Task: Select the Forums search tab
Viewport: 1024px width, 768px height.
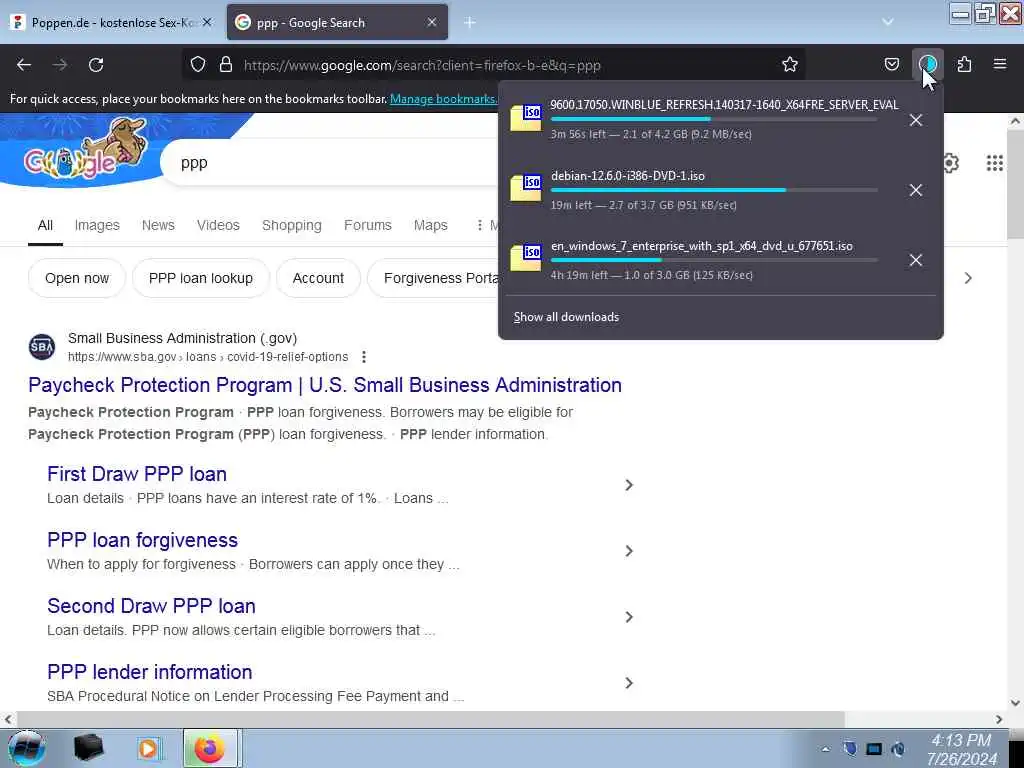Action: (x=368, y=225)
